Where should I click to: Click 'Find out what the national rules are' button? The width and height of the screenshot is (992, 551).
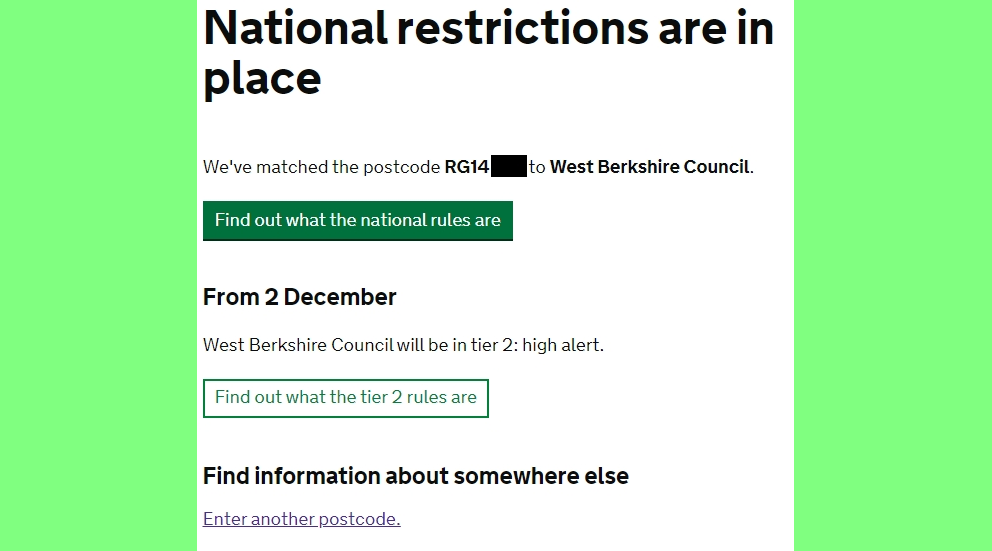click(x=357, y=221)
